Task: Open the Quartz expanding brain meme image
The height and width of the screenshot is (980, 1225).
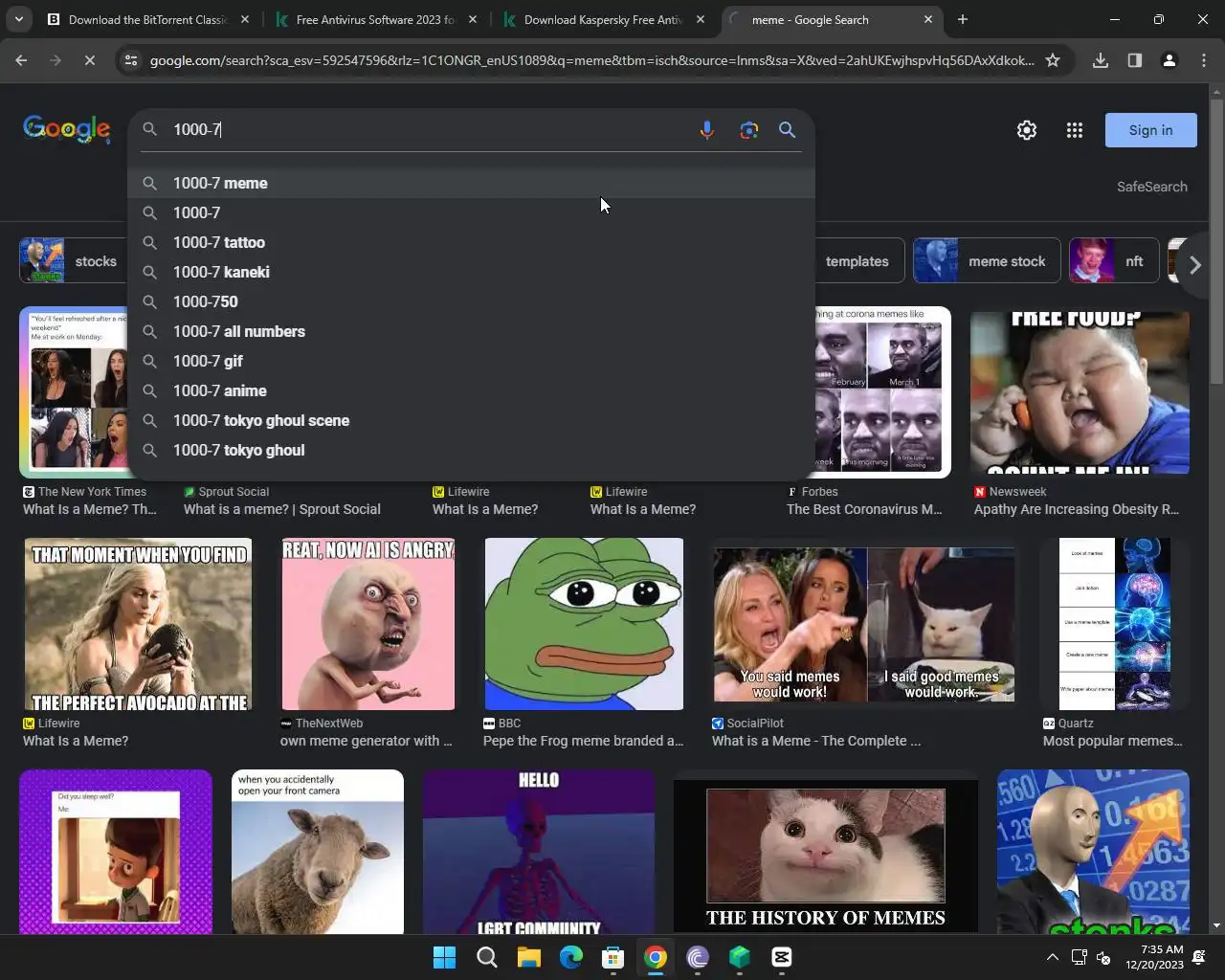Action: [x=1114, y=624]
